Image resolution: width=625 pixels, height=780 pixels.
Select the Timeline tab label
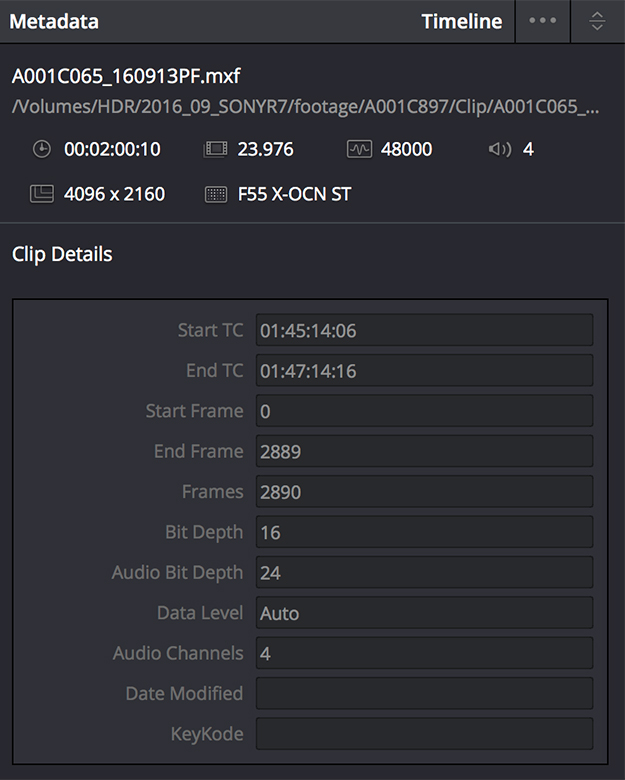pos(461,21)
